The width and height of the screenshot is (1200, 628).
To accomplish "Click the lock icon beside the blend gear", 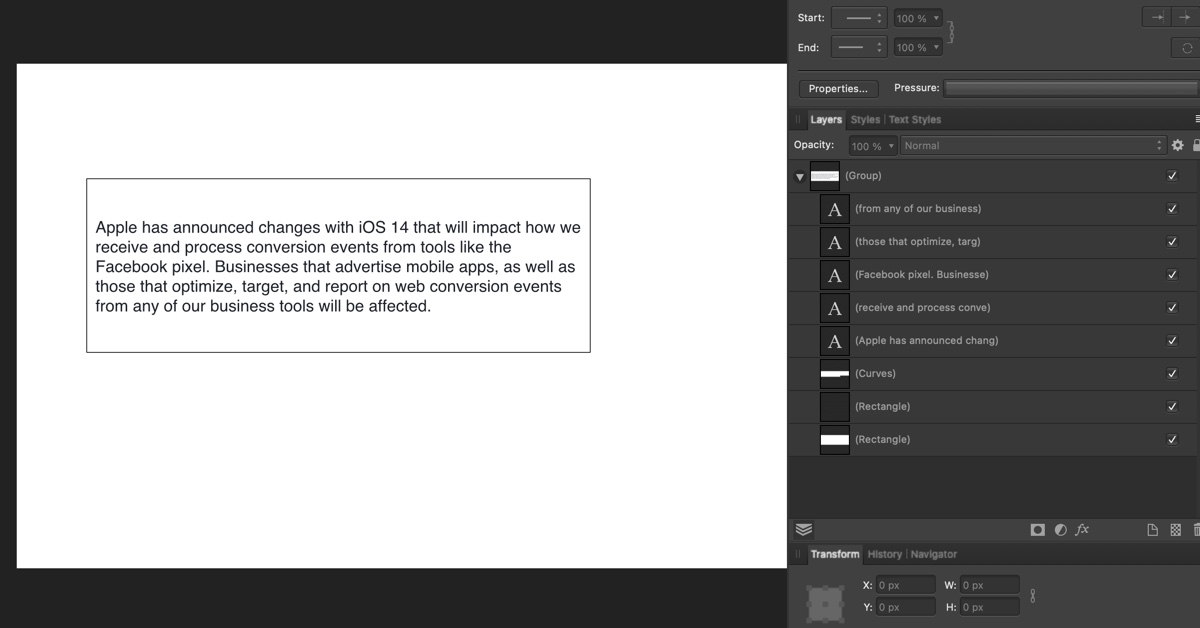I will pyautogui.click(x=1195, y=145).
